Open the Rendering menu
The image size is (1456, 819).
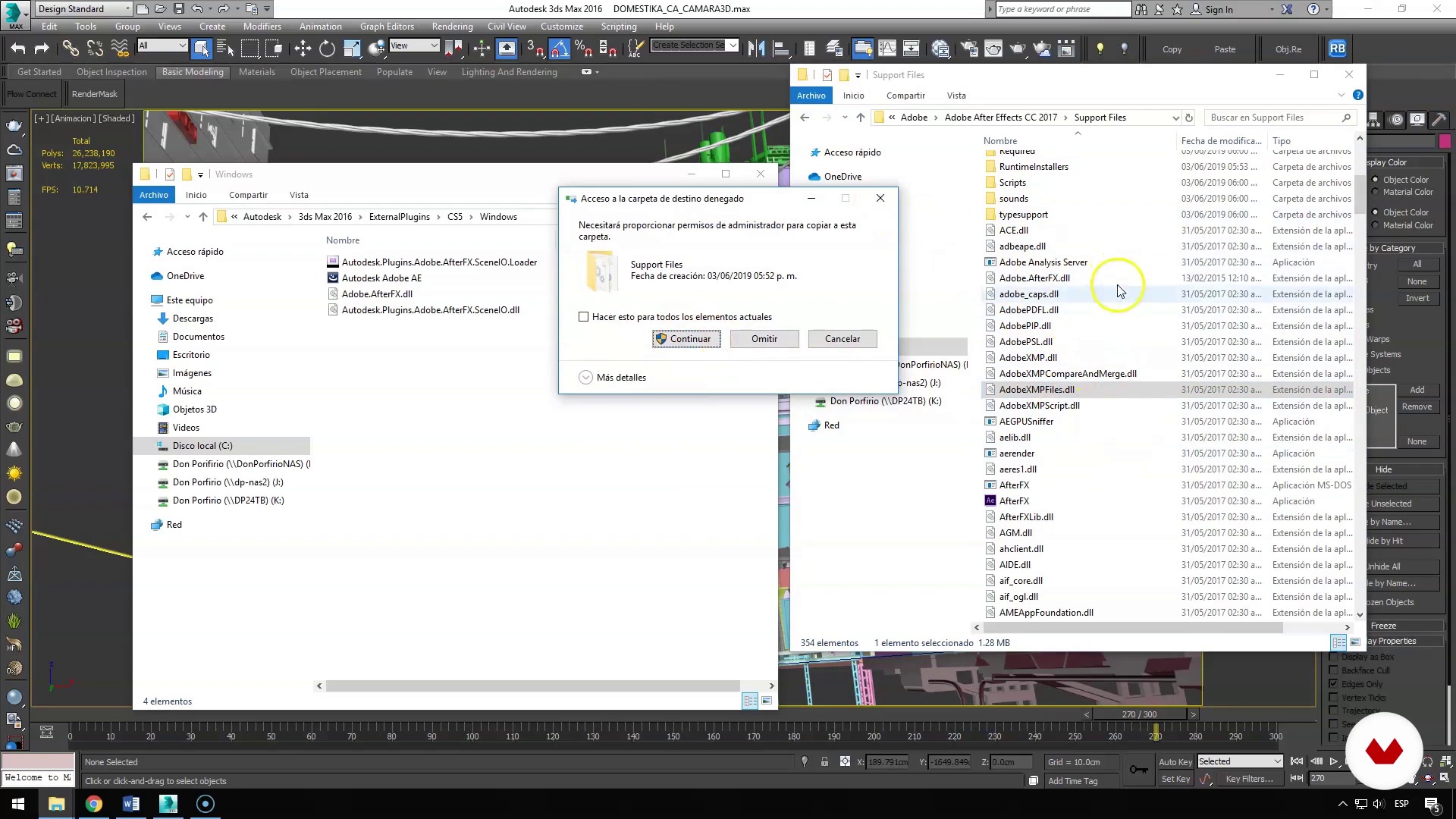click(453, 27)
